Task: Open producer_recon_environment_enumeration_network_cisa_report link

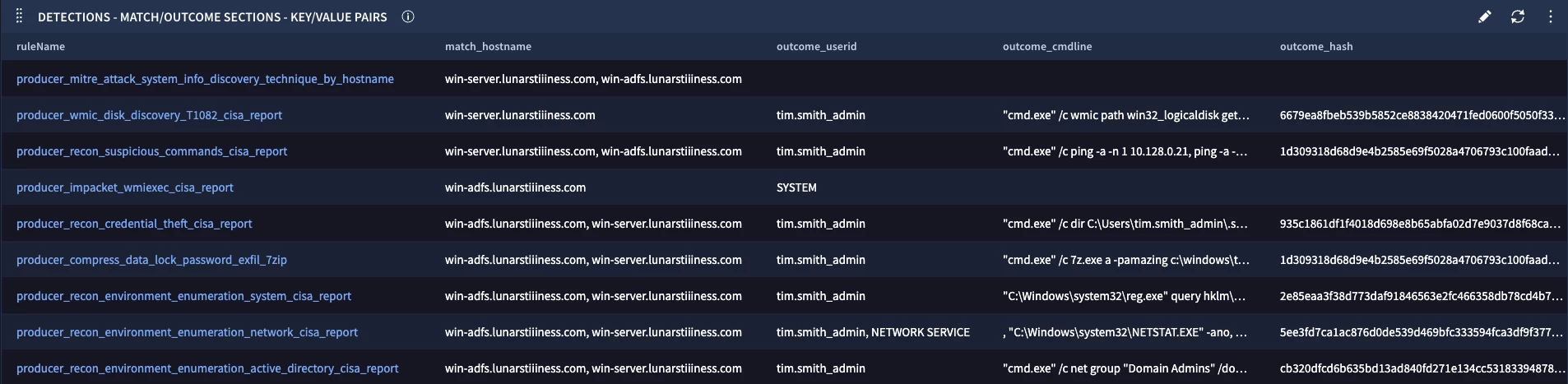Action: 187,332
